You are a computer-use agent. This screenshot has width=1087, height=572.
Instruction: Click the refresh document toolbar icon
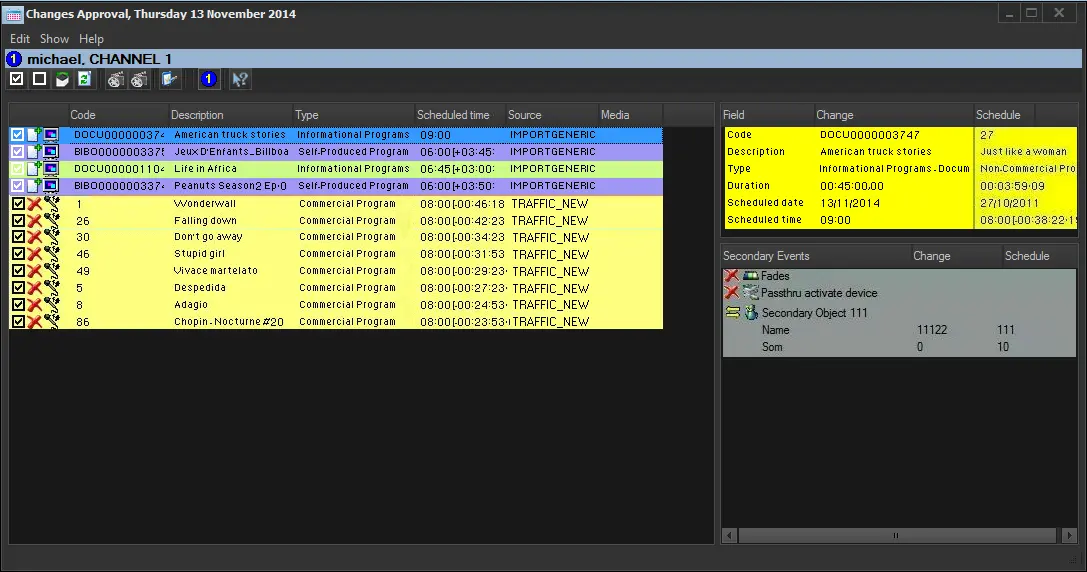(84, 79)
